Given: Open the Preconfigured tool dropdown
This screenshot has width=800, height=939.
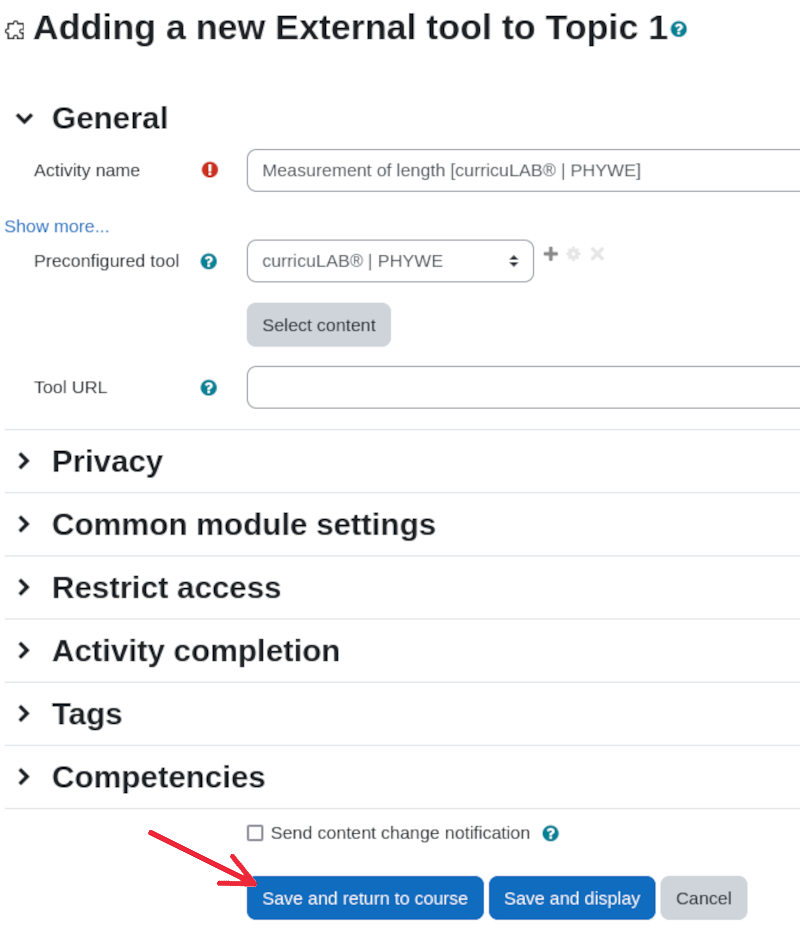Looking at the screenshot, I should point(390,261).
